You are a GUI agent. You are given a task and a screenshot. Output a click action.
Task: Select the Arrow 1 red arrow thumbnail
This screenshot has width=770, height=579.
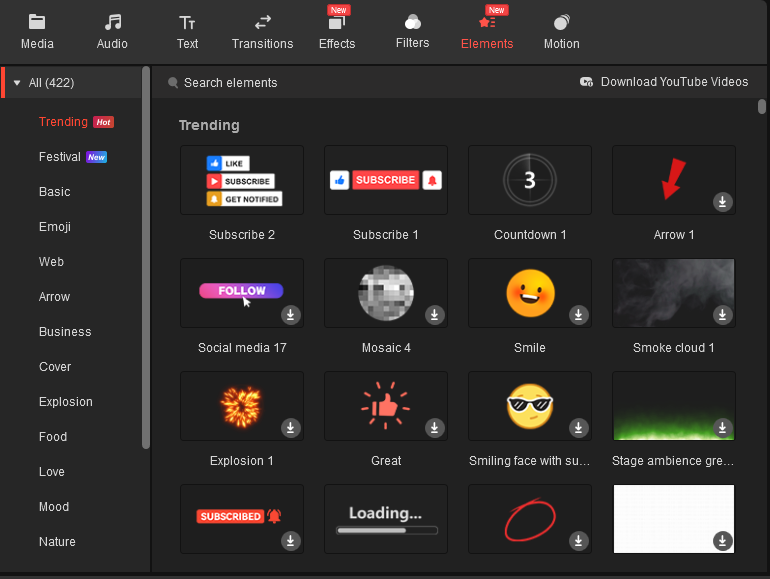coord(674,180)
